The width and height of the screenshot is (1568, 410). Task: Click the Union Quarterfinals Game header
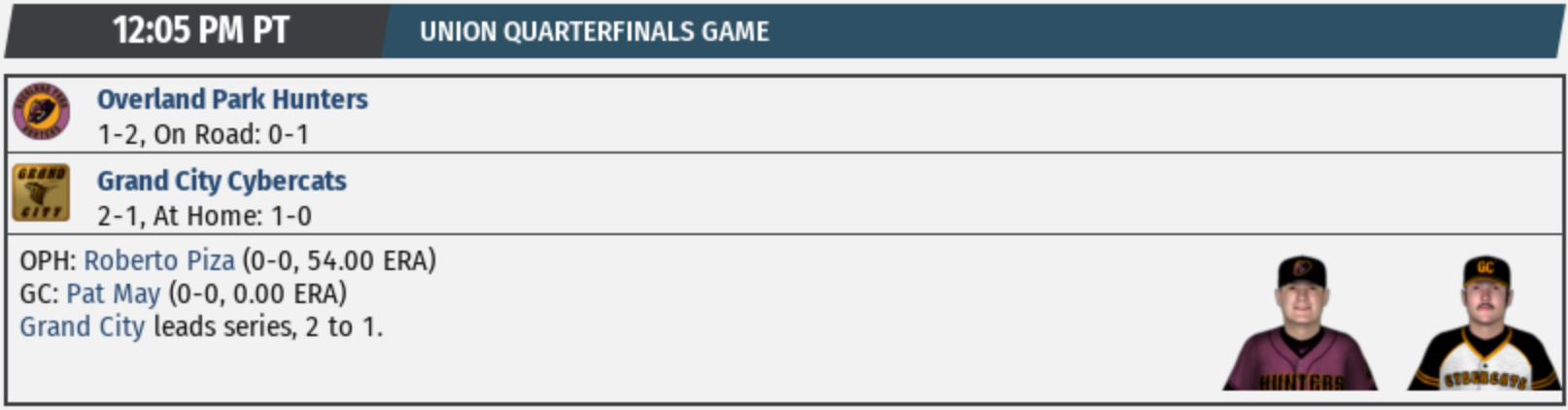tap(594, 32)
